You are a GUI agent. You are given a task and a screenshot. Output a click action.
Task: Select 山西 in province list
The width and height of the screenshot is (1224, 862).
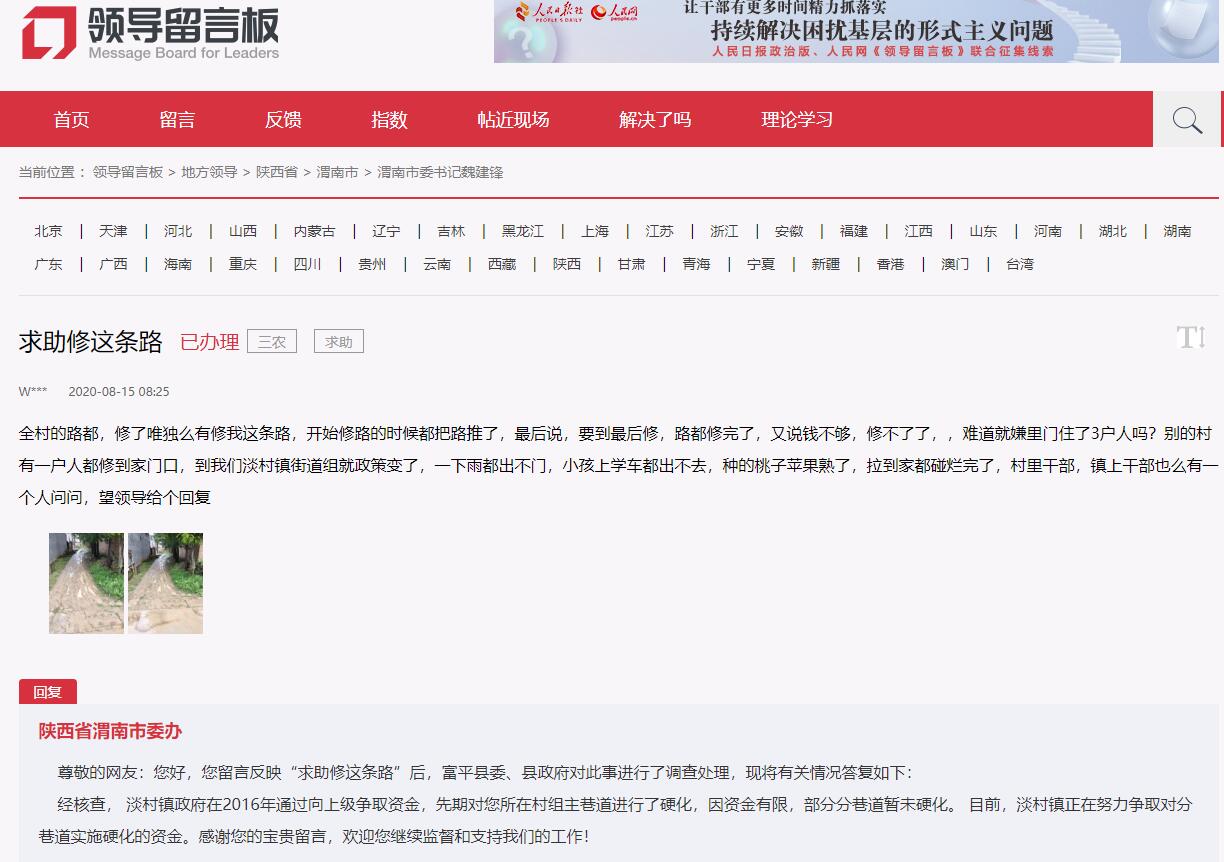243,231
